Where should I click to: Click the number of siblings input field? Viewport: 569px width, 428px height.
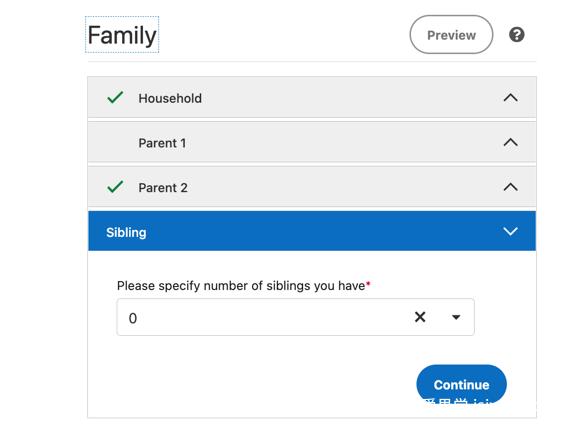(x=295, y=317)
